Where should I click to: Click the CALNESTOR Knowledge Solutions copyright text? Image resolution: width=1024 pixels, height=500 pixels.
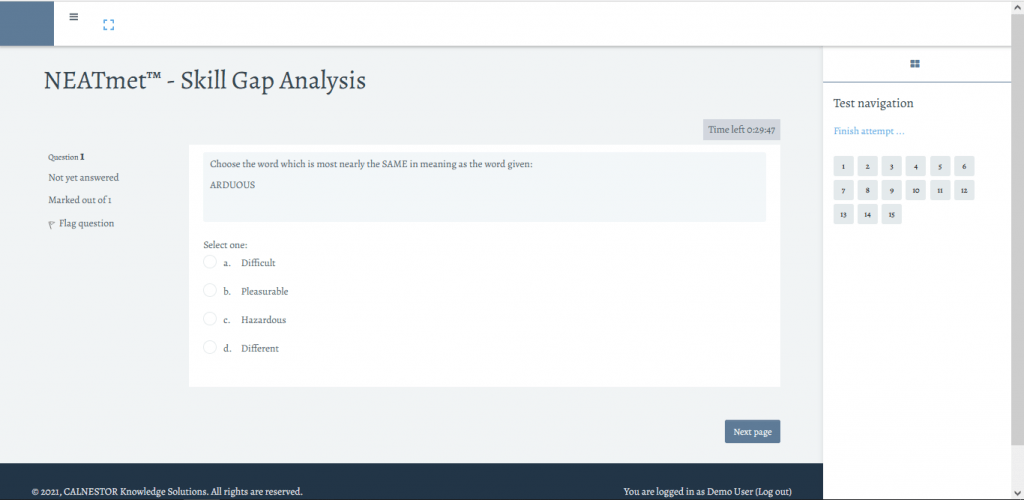pyautogui.click(x=167, y=492)
